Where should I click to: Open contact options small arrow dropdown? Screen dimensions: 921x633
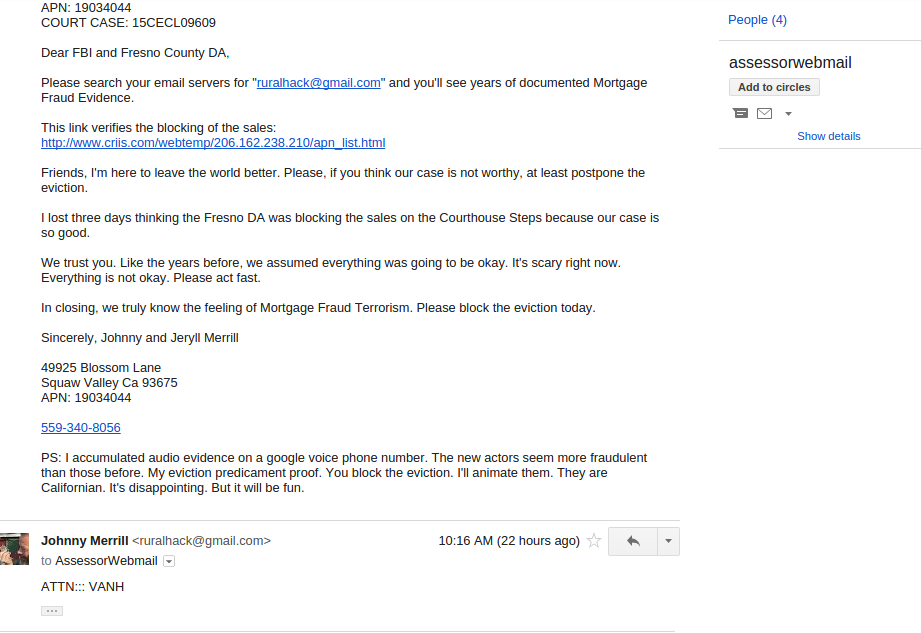[788, 114]
